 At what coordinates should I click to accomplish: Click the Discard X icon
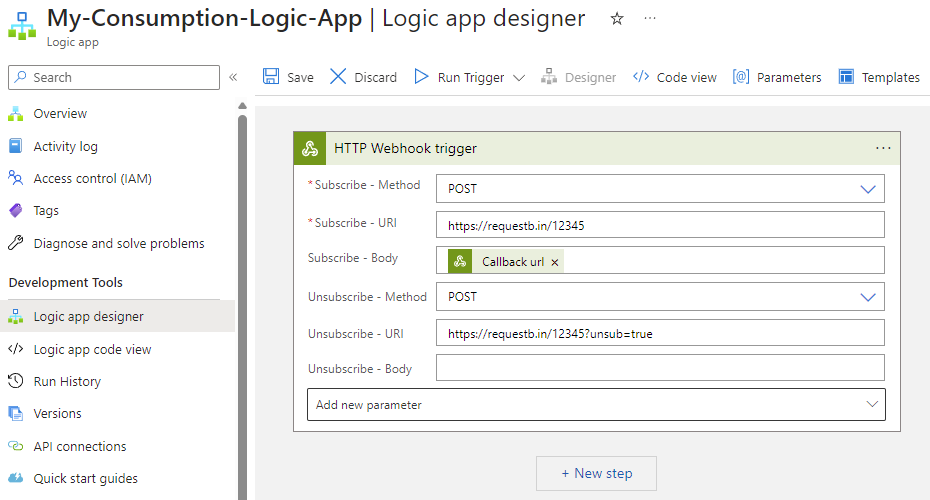(x=338, y=77)
